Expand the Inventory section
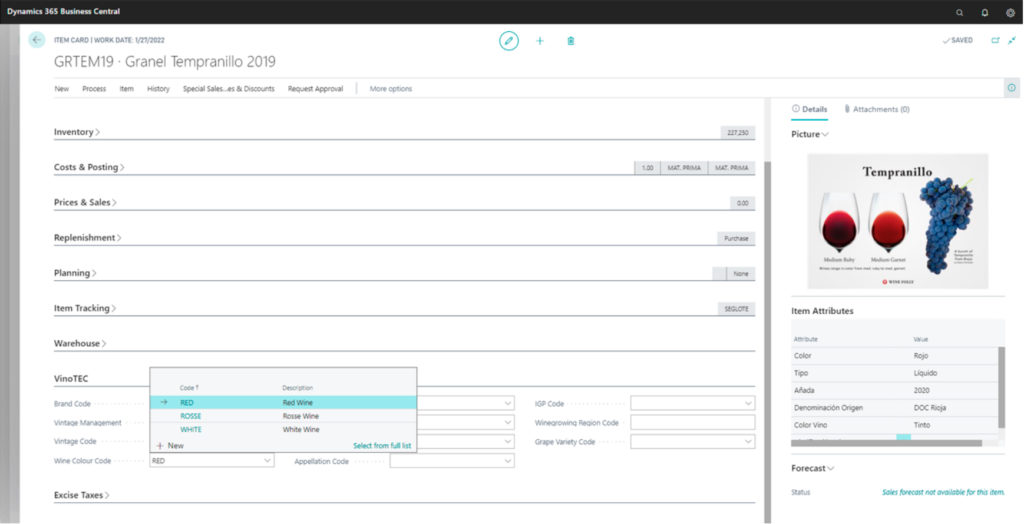This screenshot has height=524, width=1024. tap(76, 132)
